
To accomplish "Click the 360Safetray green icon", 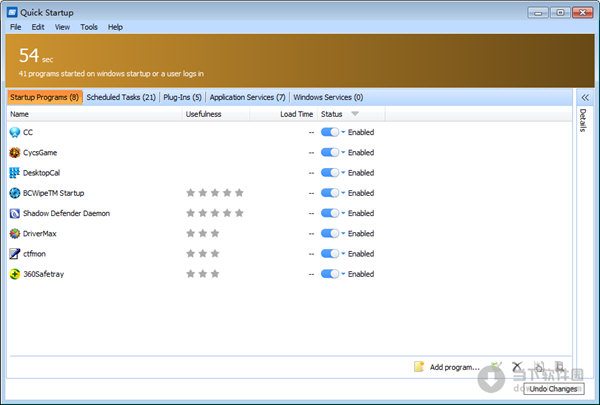I will click(15, 274).
